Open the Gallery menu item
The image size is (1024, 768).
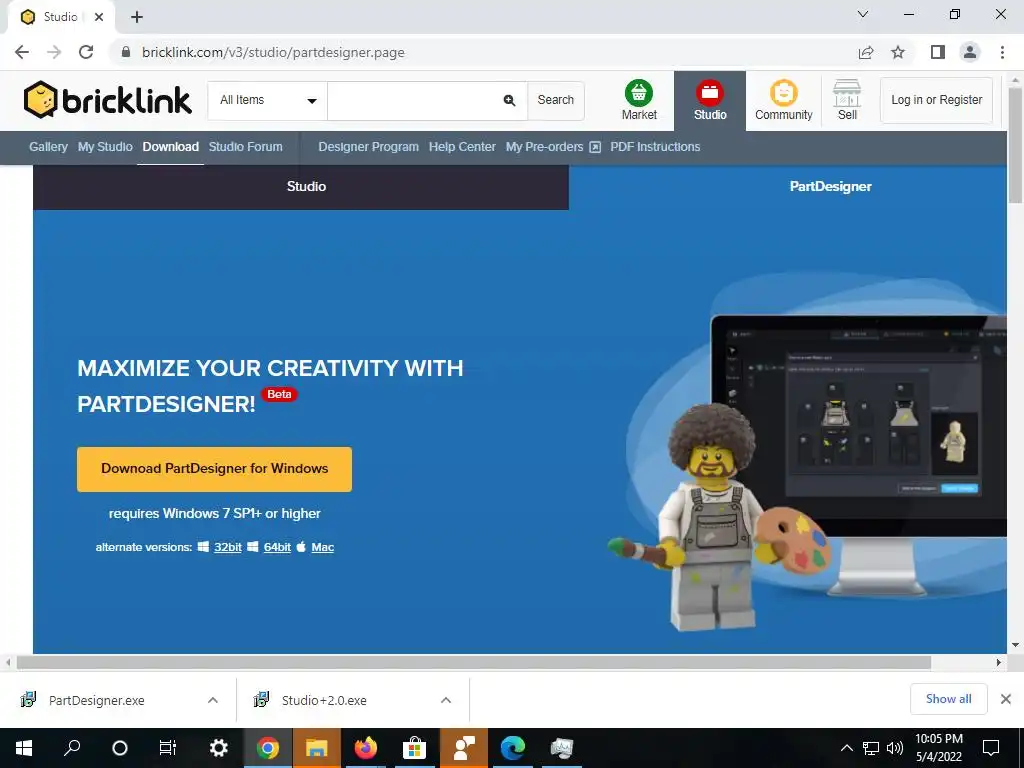pos(48,147)
